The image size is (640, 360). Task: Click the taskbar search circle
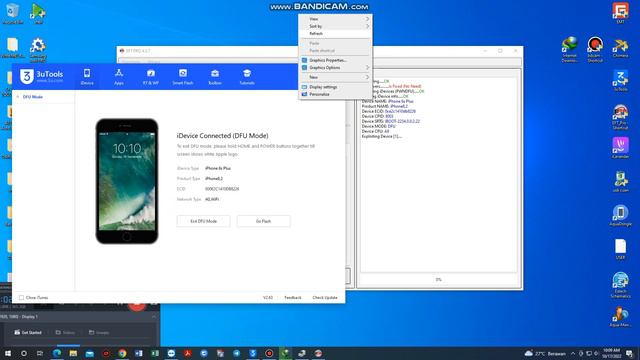click(24, 353)
